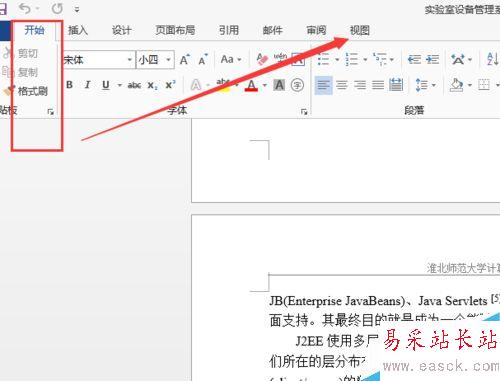Screen dimensions: 500x381
Task: Open the clipboard pane launcher
Action: [50, 112]
